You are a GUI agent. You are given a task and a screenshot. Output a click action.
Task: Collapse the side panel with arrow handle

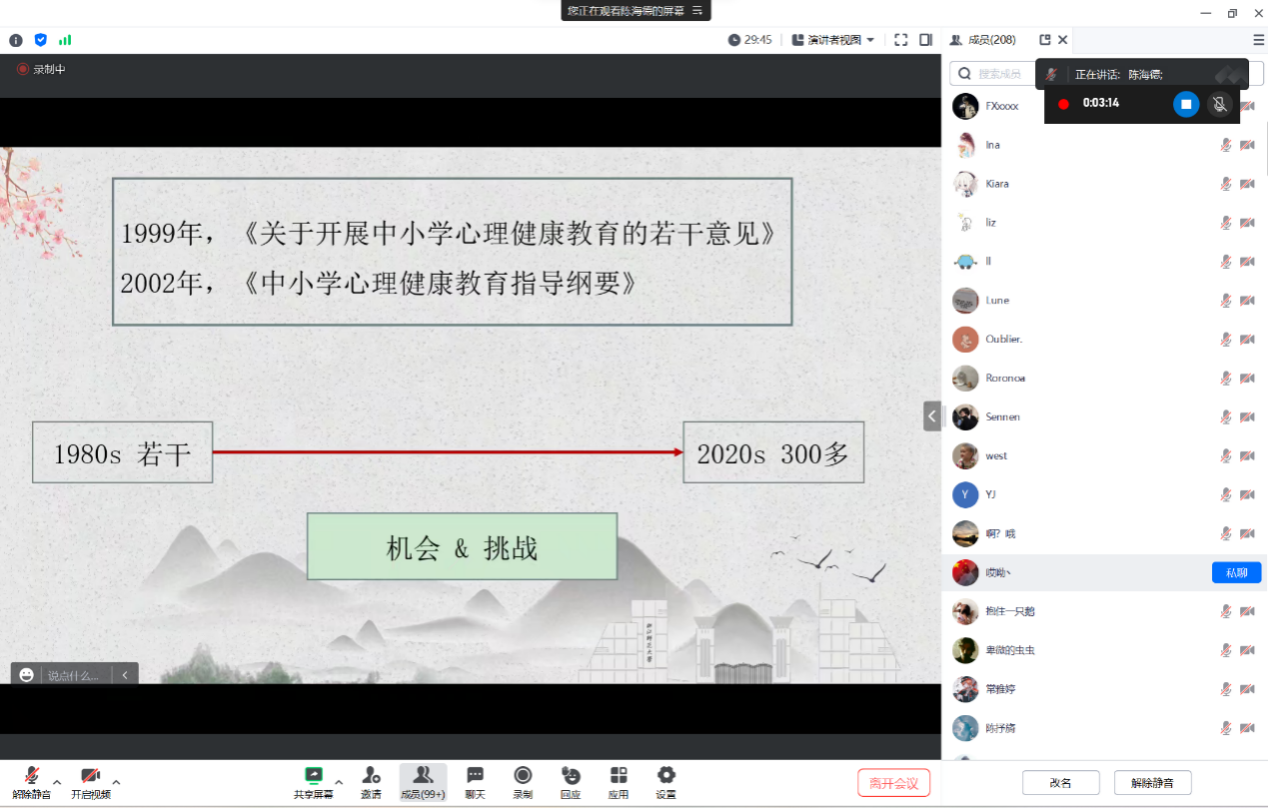coord(932,416)
